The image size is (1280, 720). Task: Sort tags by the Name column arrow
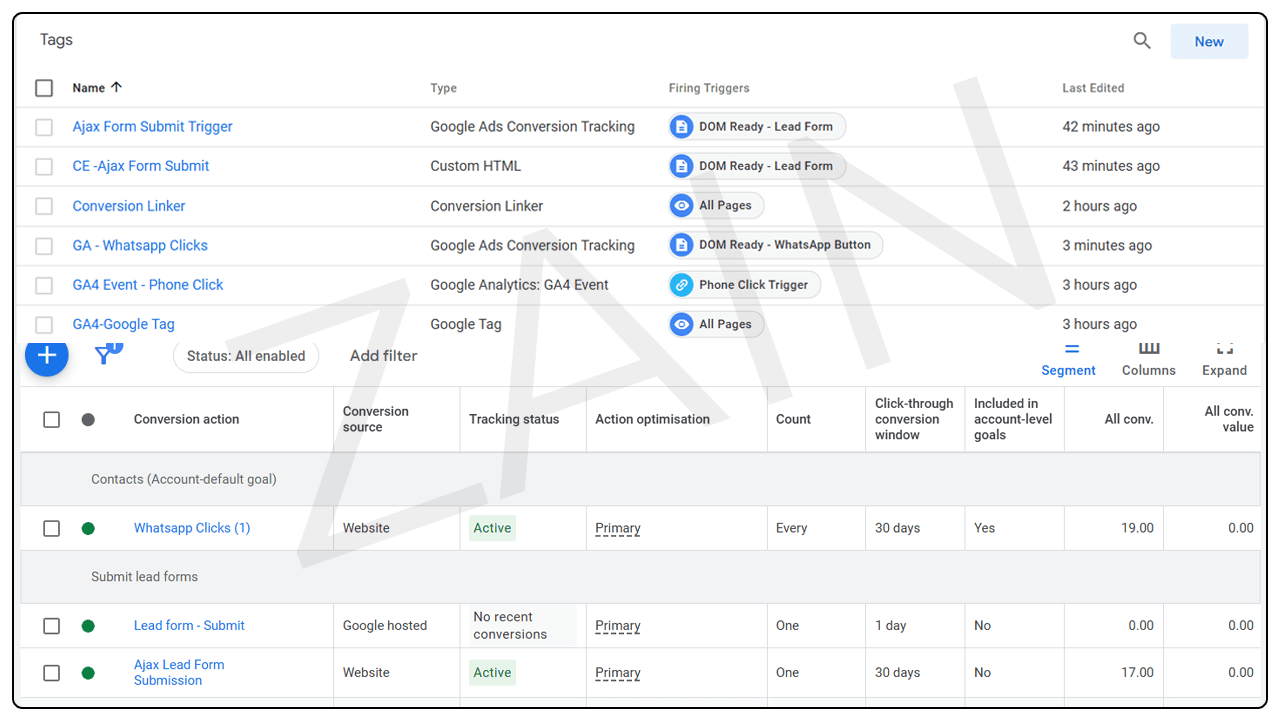(x=116, y=88)
